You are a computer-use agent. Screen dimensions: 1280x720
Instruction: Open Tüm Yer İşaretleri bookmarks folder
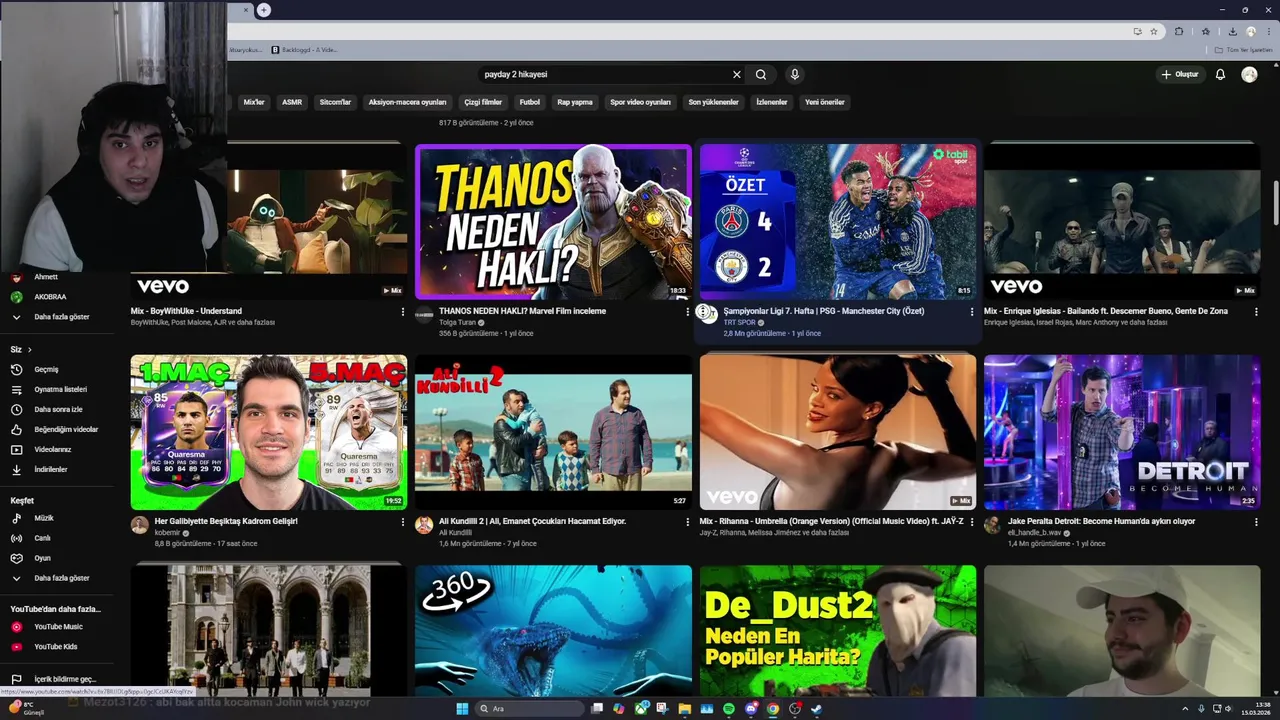[1244, 50]
